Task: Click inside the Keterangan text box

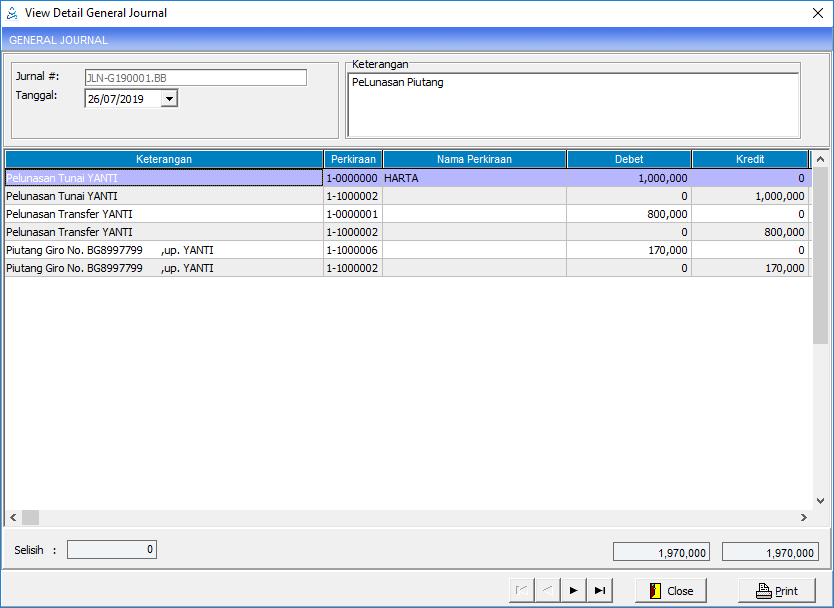Action: [573, 104]
